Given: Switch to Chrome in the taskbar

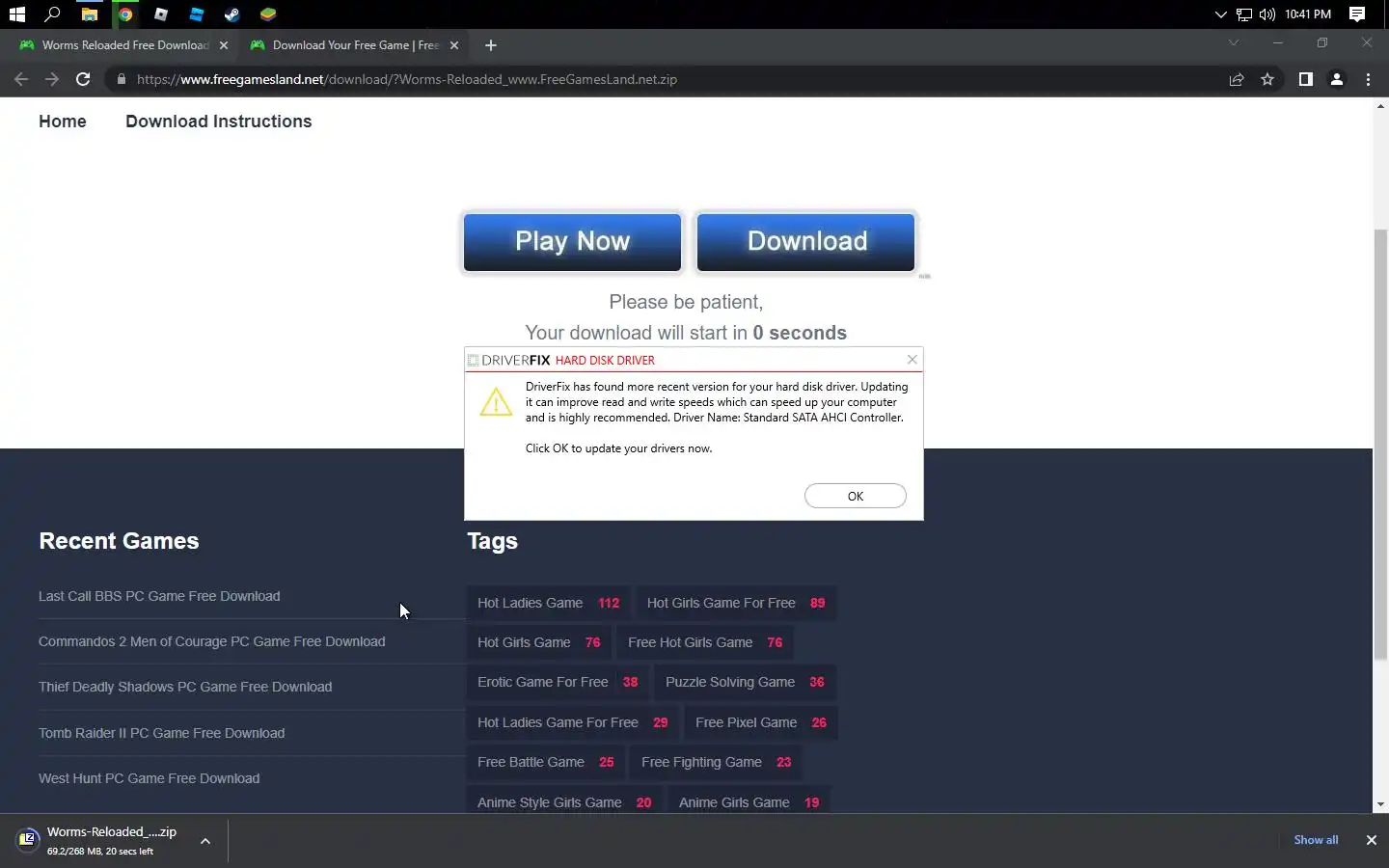Looking at the screenshot, I should (x=125, y=14).
